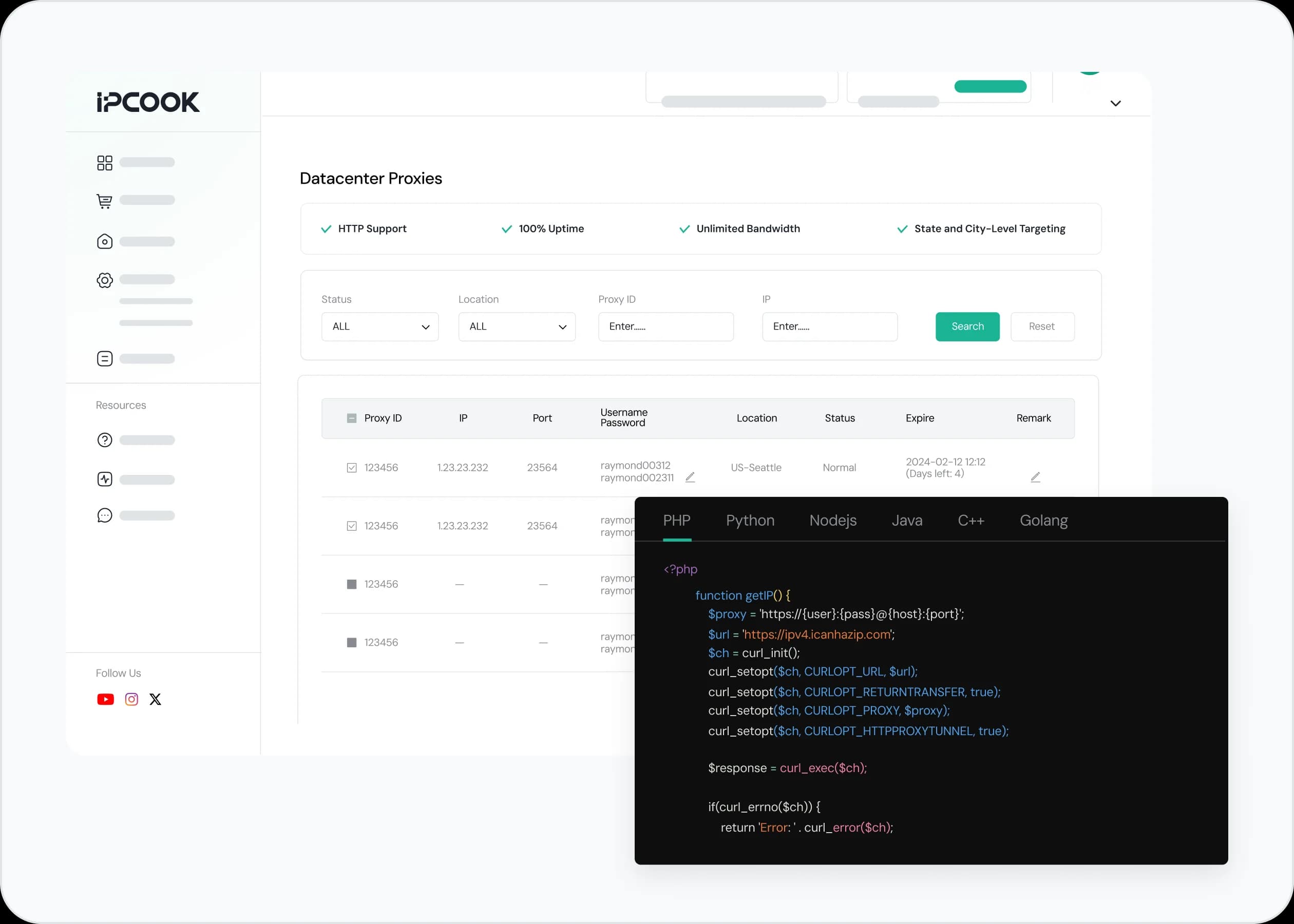Viewport: 1294px width, 924px height.
Task: Switch to the Golang code tab
Action: 1043,521
